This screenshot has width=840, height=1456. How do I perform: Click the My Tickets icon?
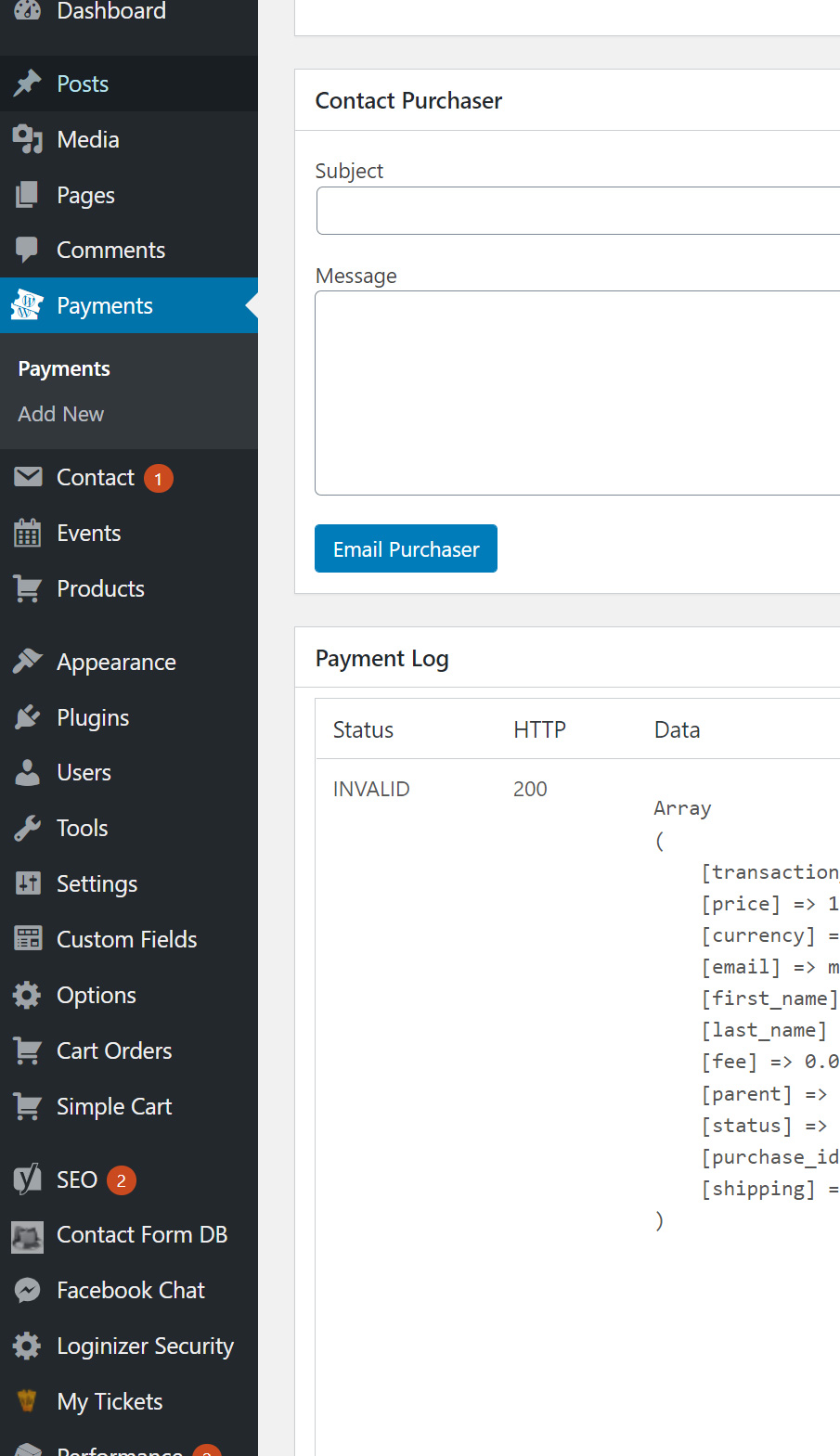coord(27,1401)
